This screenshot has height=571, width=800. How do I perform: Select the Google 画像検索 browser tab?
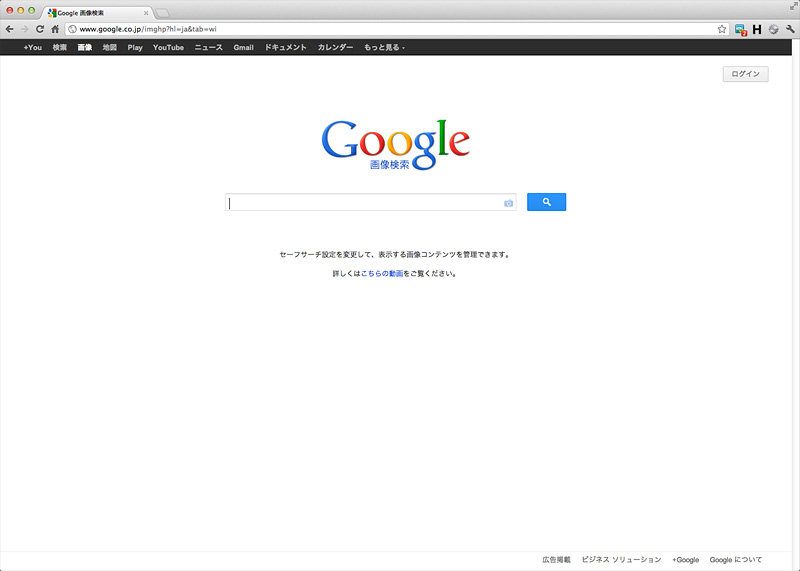pos(97,13)
